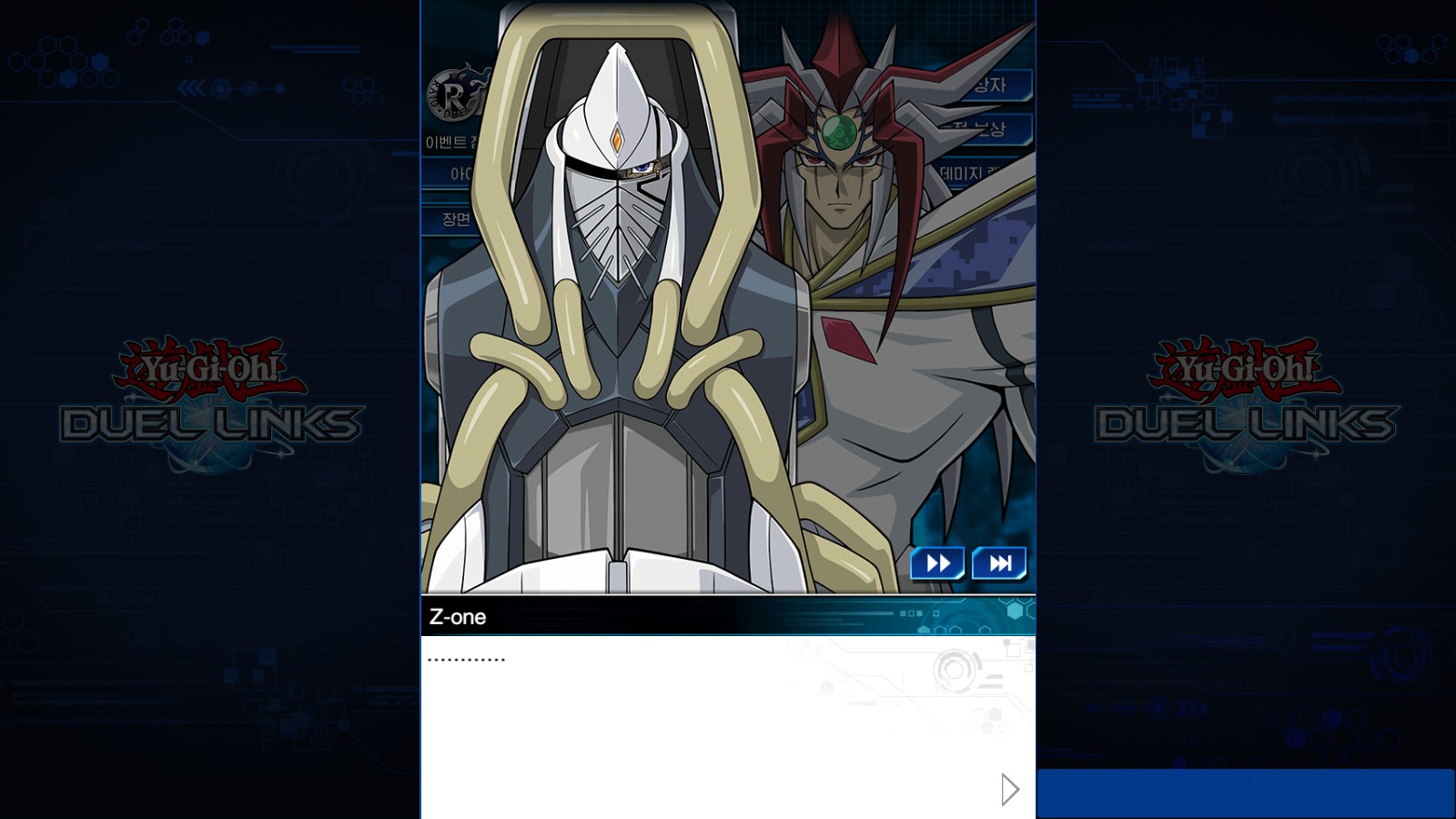Click the Z-one speaker name bar
This screenshot has width=1456, height=819.
[728, 616]
